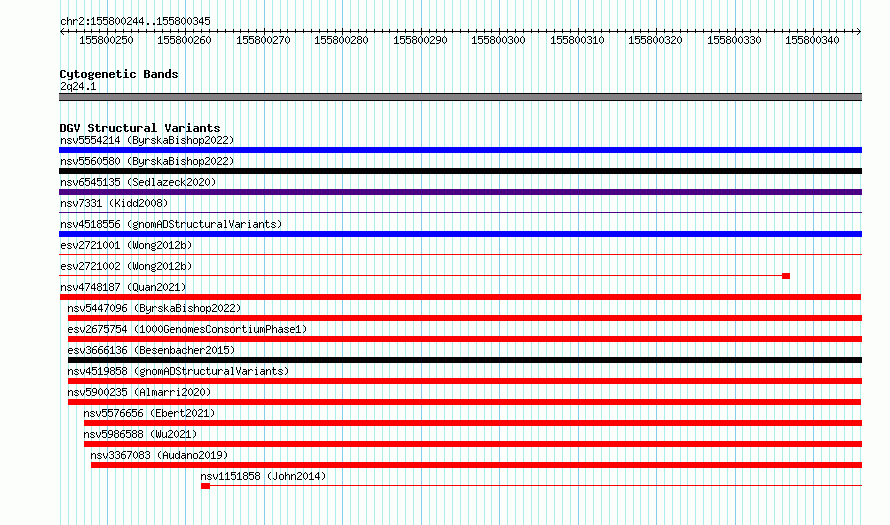Click ruler position 155800340
The image size is (890, 525).
[812, 40]
